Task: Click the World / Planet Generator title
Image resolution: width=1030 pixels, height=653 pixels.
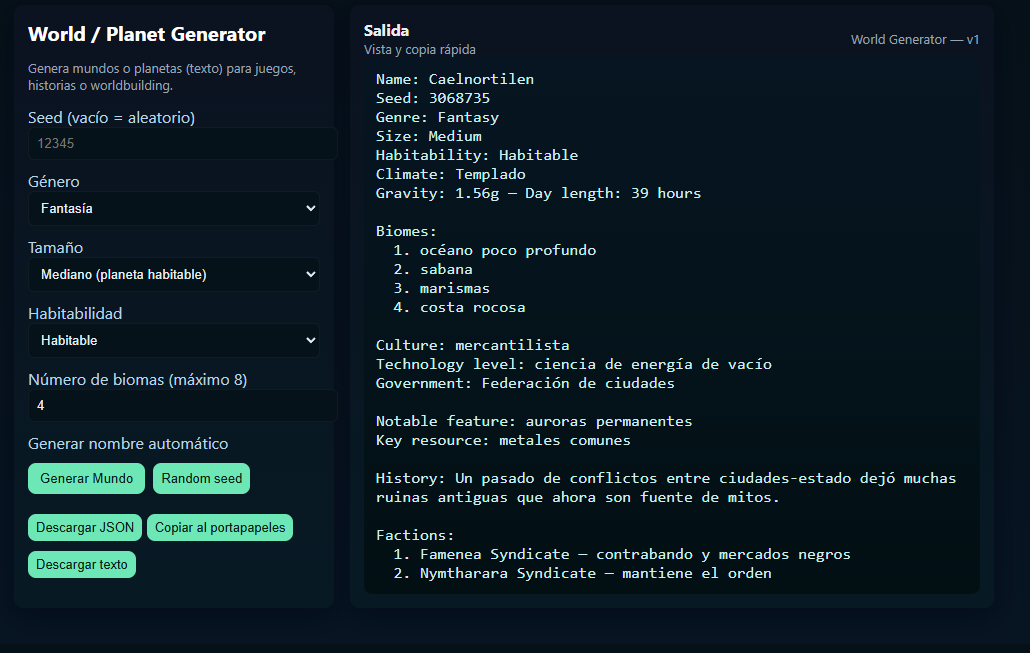Action: click(x=147, y=35)
